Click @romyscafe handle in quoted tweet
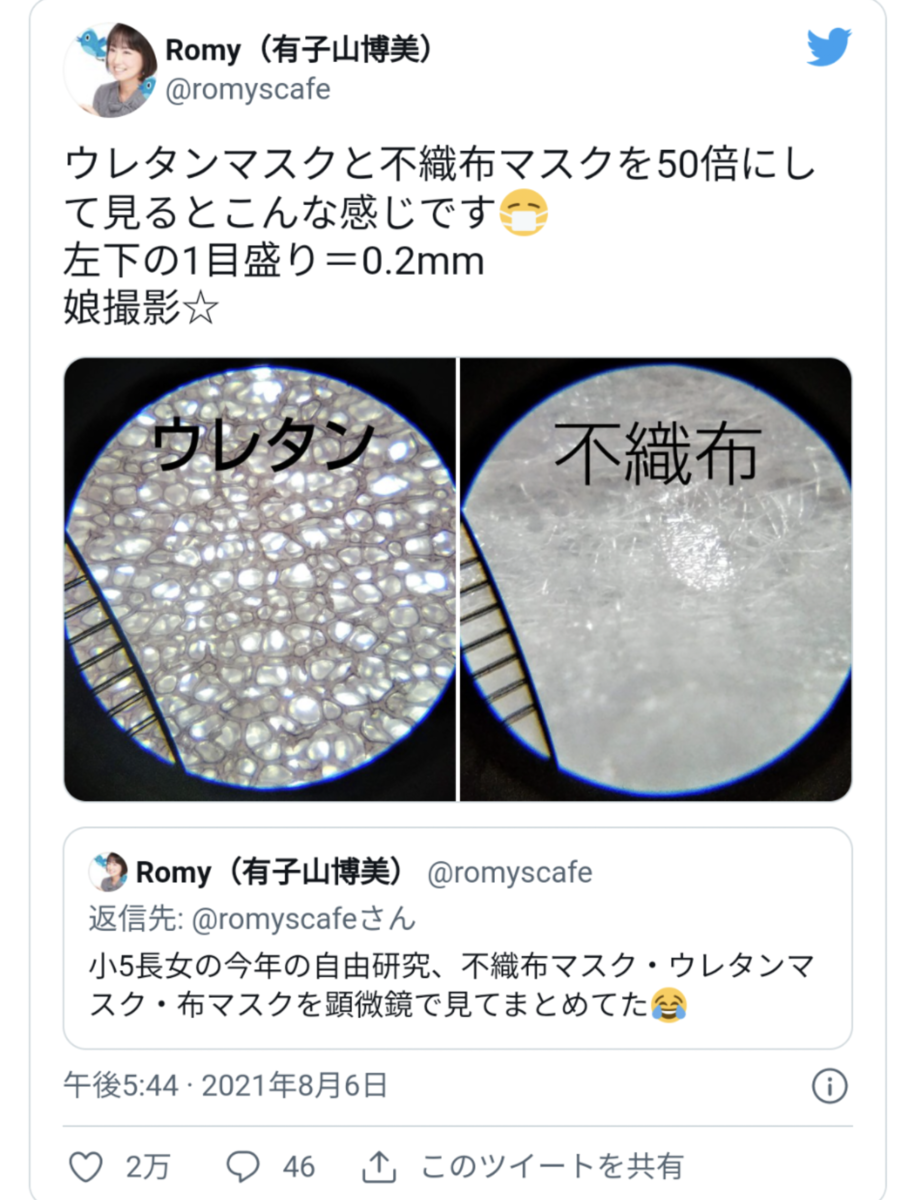 tap(510, 872)
